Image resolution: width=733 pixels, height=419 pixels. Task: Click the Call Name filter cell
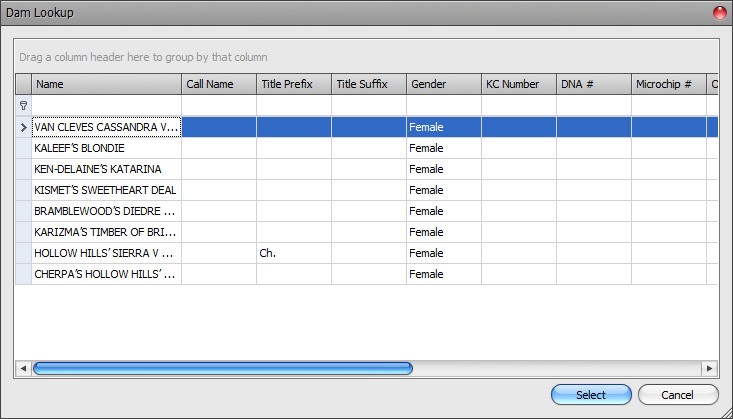point(219,106)
